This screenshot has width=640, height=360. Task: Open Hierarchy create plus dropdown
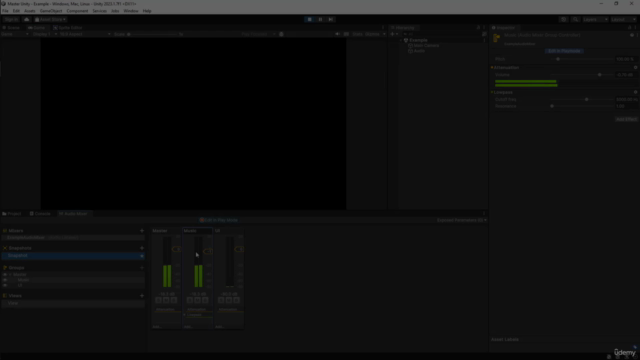[x=394, y=34]
